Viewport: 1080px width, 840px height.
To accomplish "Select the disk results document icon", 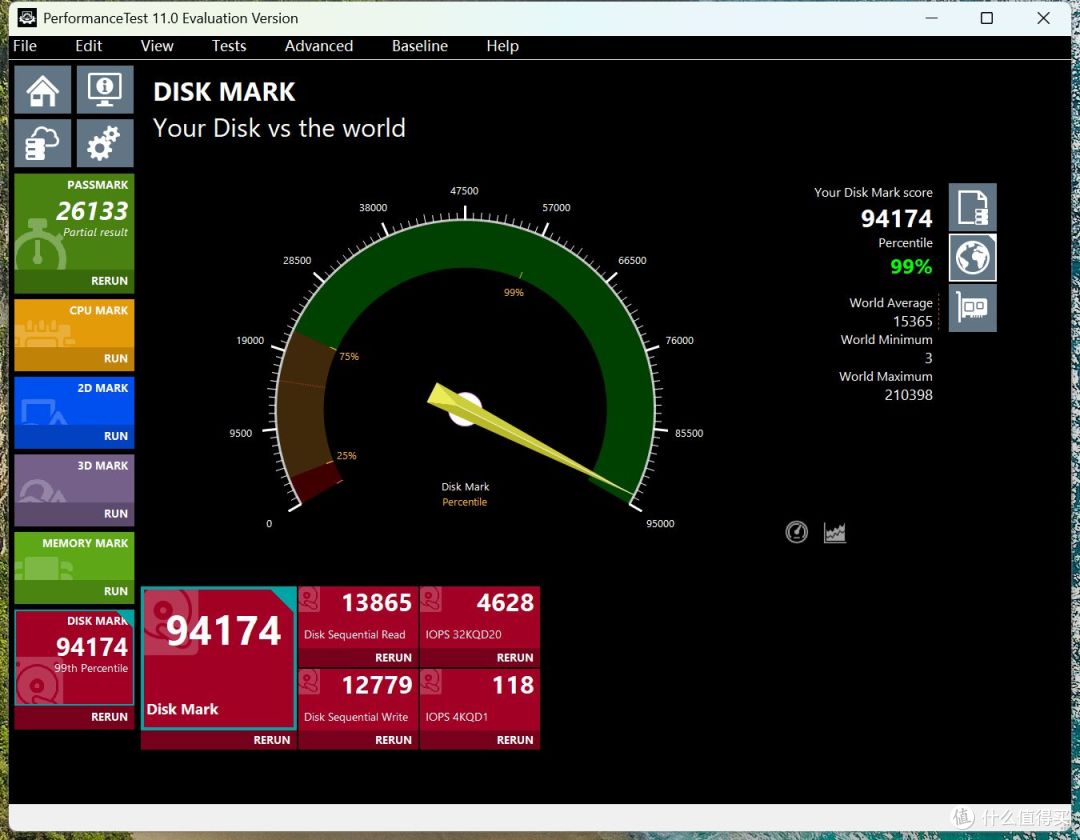I will (973, 207).
